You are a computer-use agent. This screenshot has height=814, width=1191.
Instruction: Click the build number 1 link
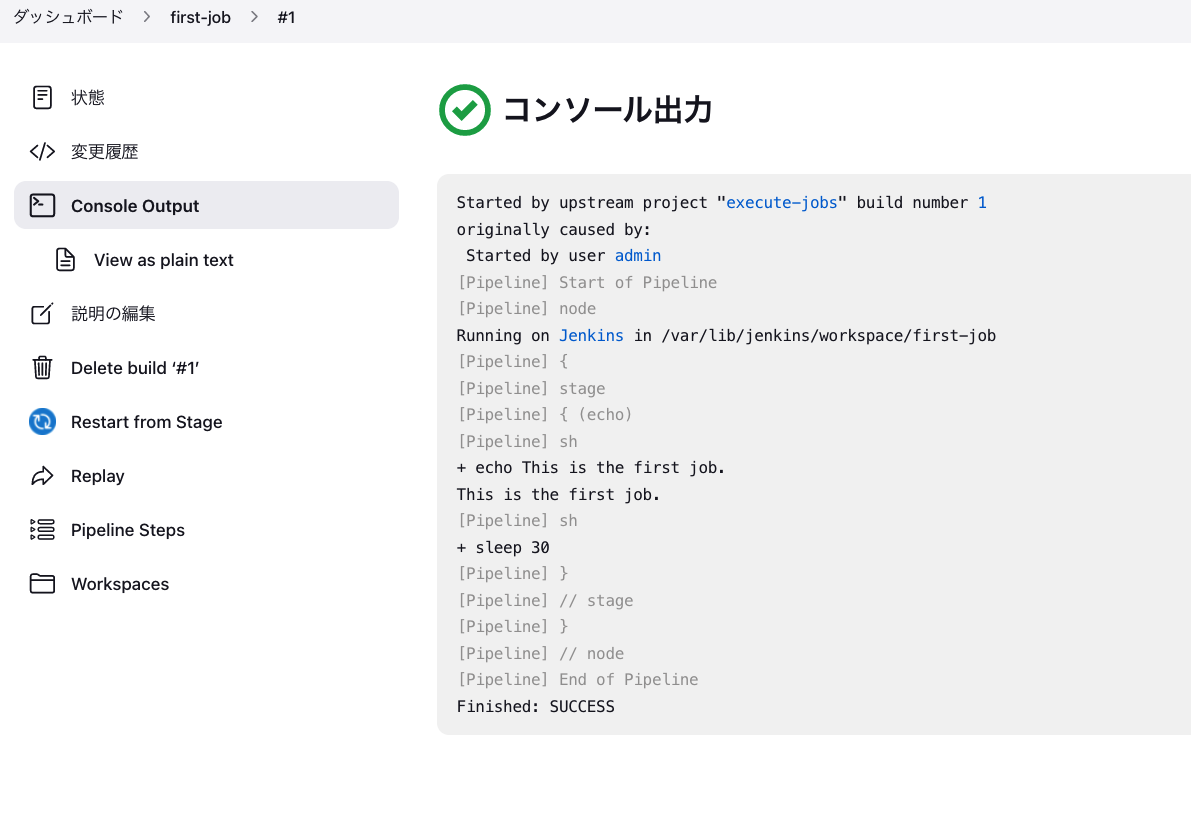[x=981, y=202]
